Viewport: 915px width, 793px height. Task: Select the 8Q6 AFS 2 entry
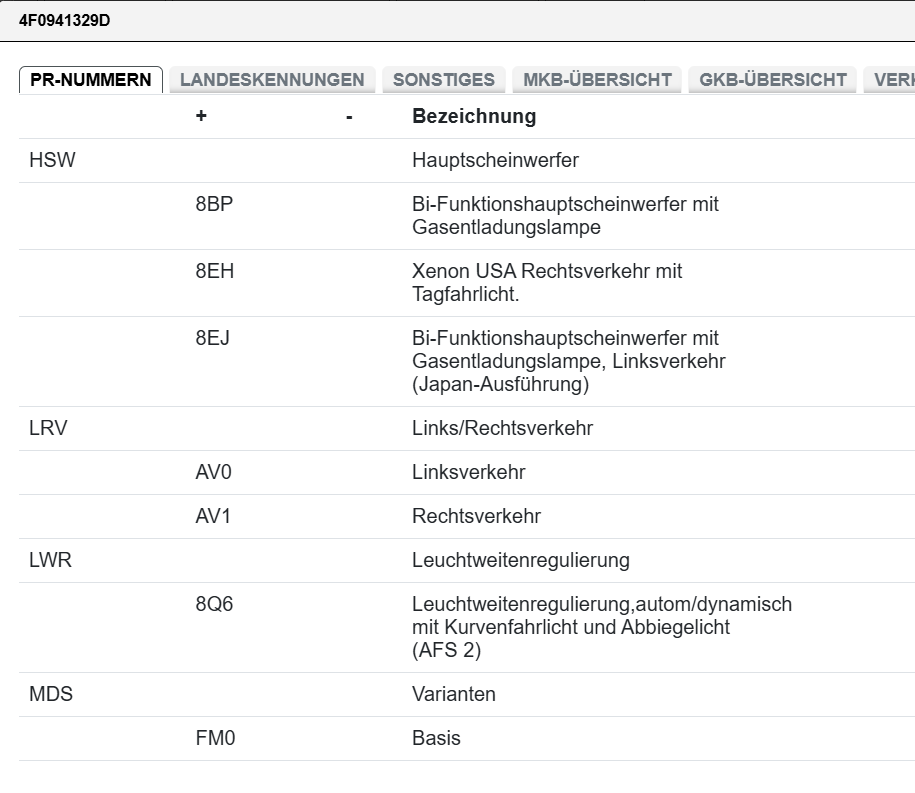(x=467, y=627)
